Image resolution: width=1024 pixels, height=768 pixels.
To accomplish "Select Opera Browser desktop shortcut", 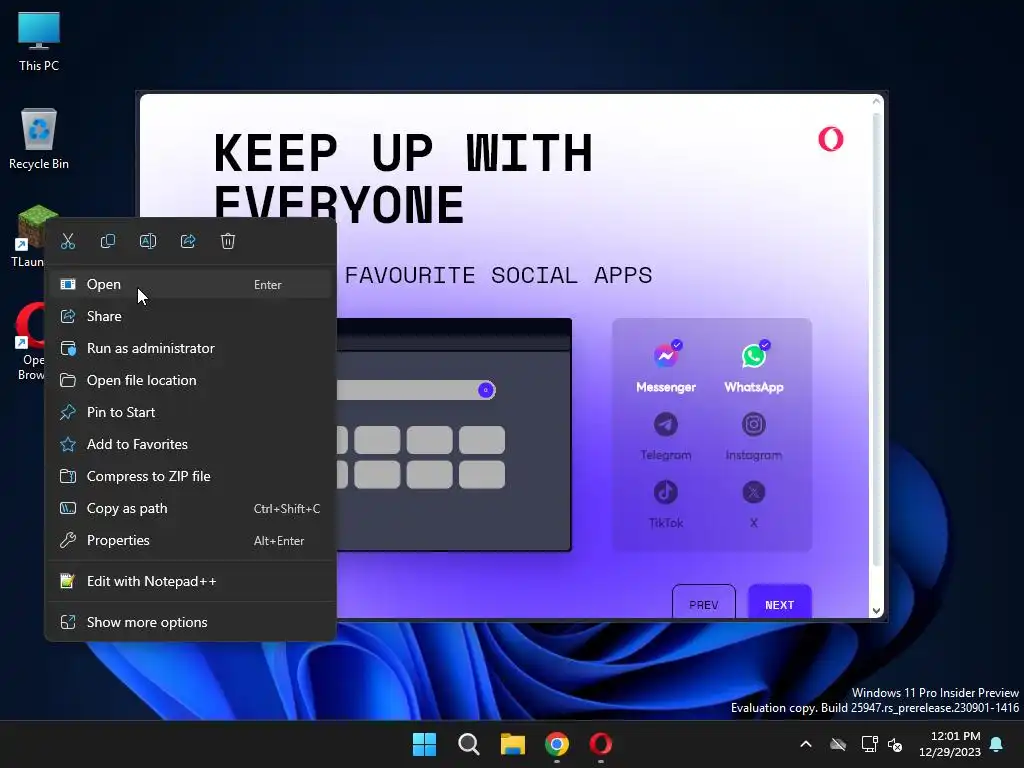I will coord(30,342).
